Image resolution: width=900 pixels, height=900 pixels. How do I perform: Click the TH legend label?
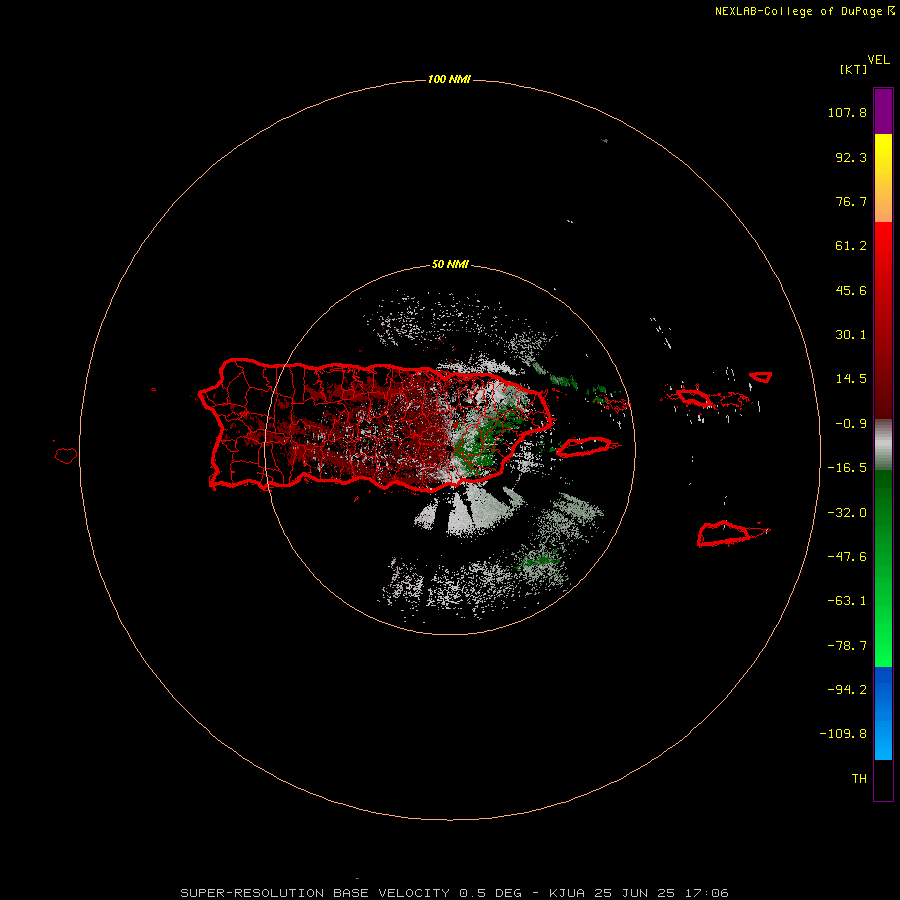(x=859, y=779)
